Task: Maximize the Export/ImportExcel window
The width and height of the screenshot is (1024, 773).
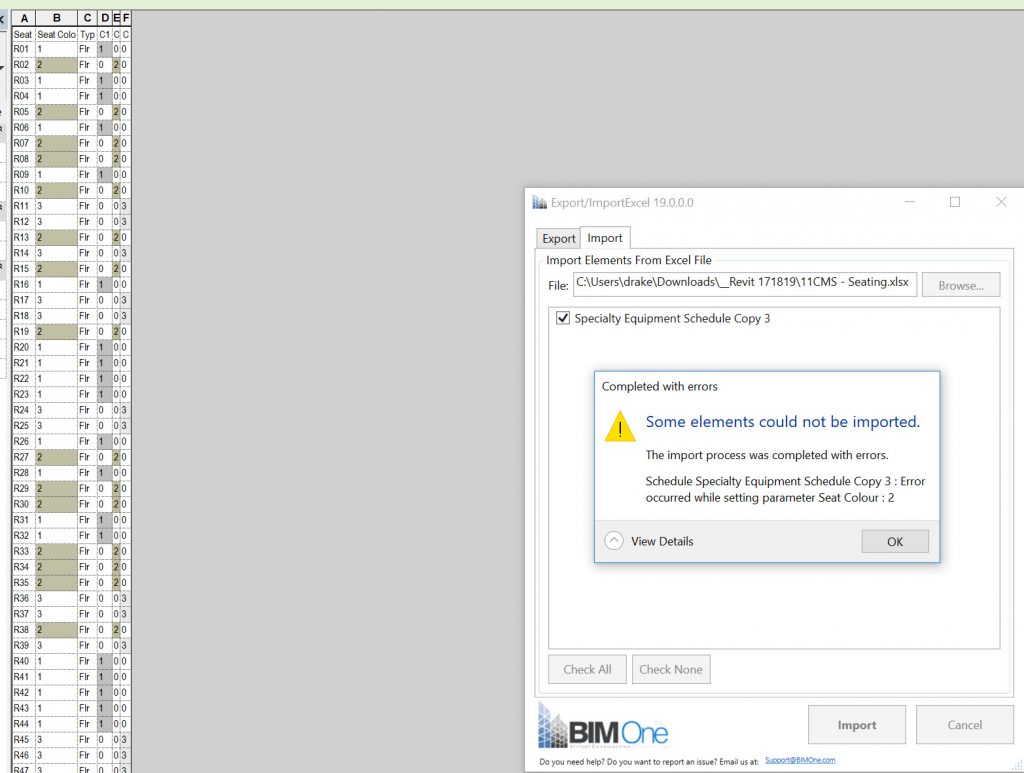Action: (954, 202)
